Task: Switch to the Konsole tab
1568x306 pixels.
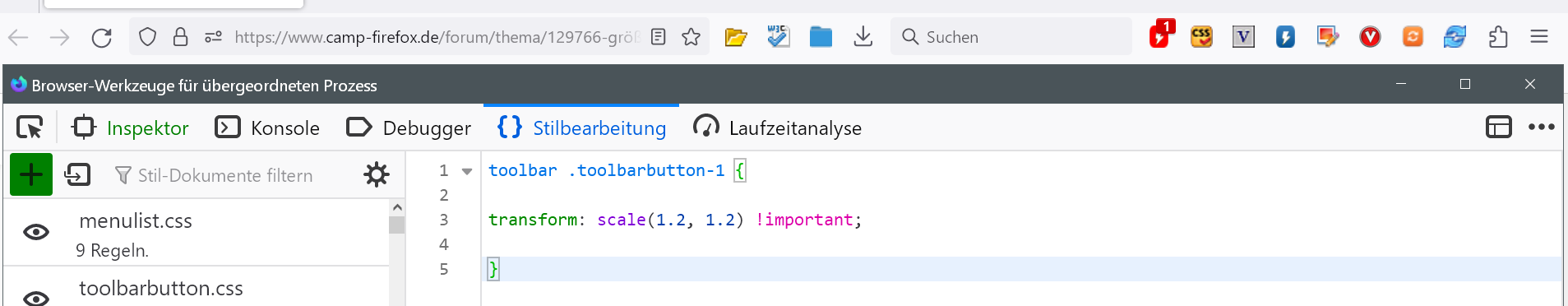Action: pos(267,128)
